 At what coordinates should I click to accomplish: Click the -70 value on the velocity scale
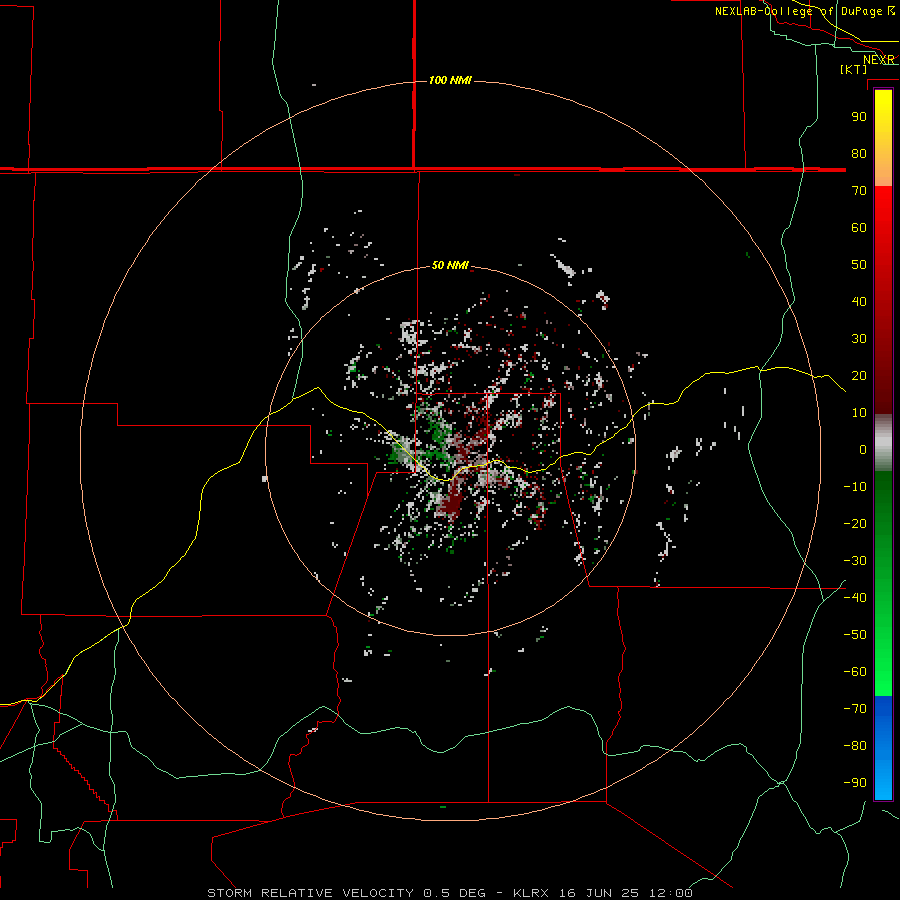(855, 708)
